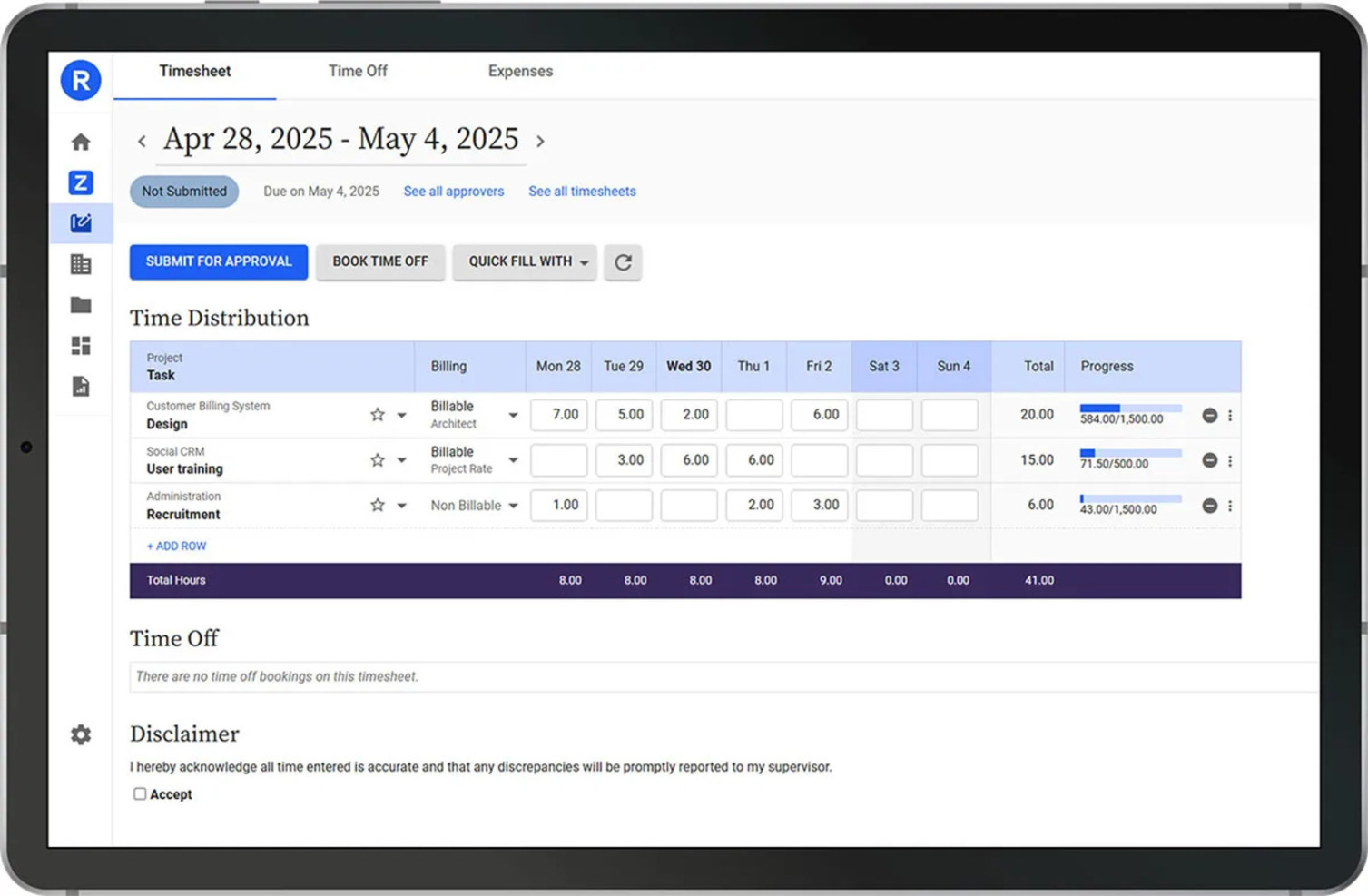Open the Quick Fill With dropdown
Viewport: 1368px width, 896px height.
[525, 261]
